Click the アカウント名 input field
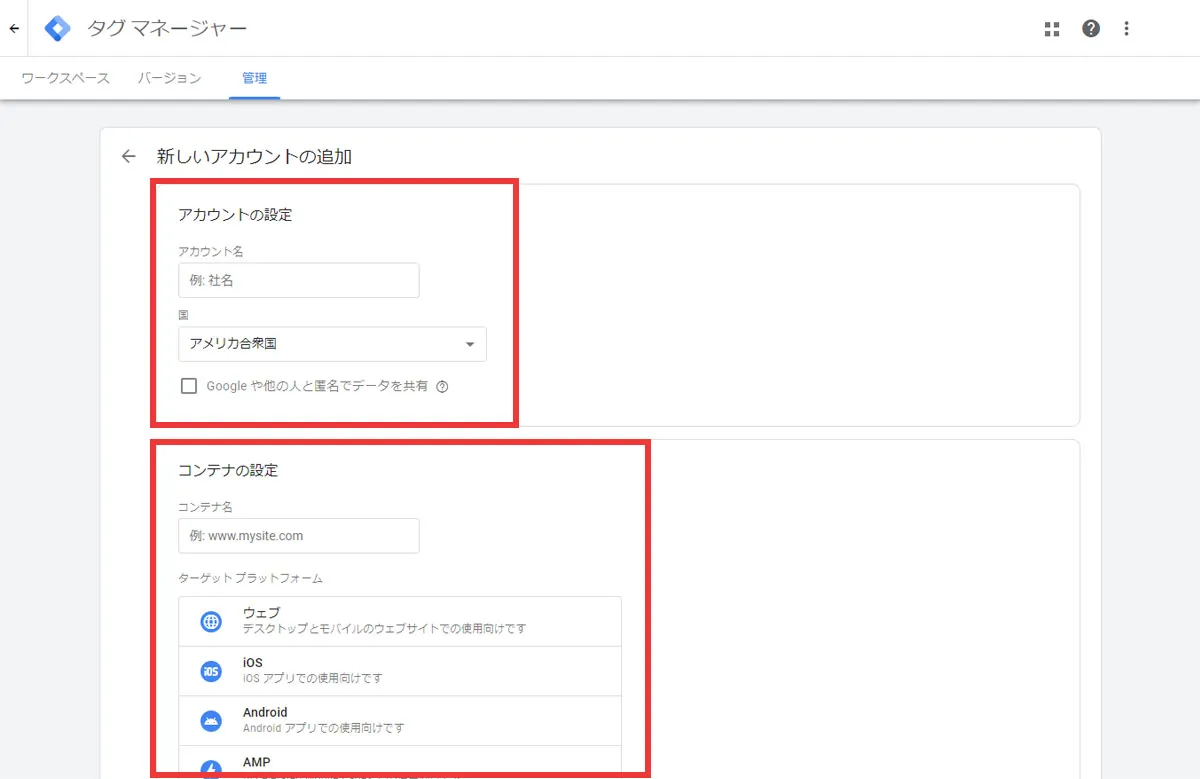The image size is (1200, 779). point(298,280)
